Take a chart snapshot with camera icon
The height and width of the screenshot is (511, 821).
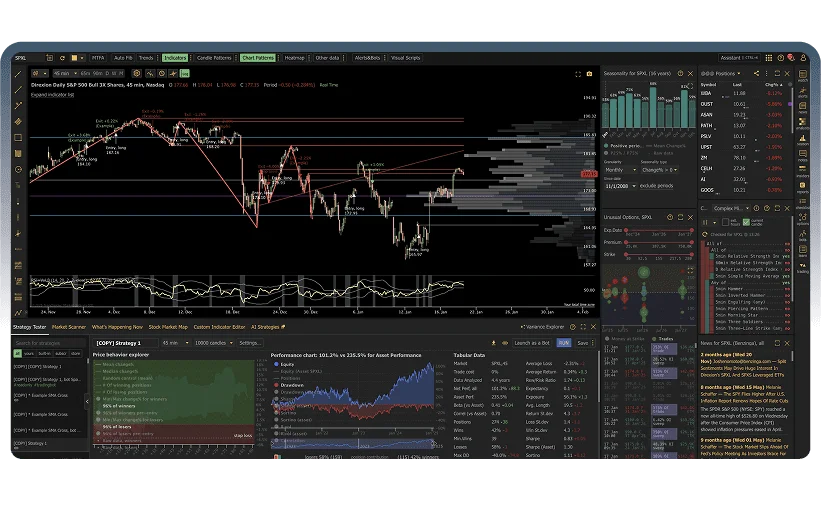click(x=589, y=74)
